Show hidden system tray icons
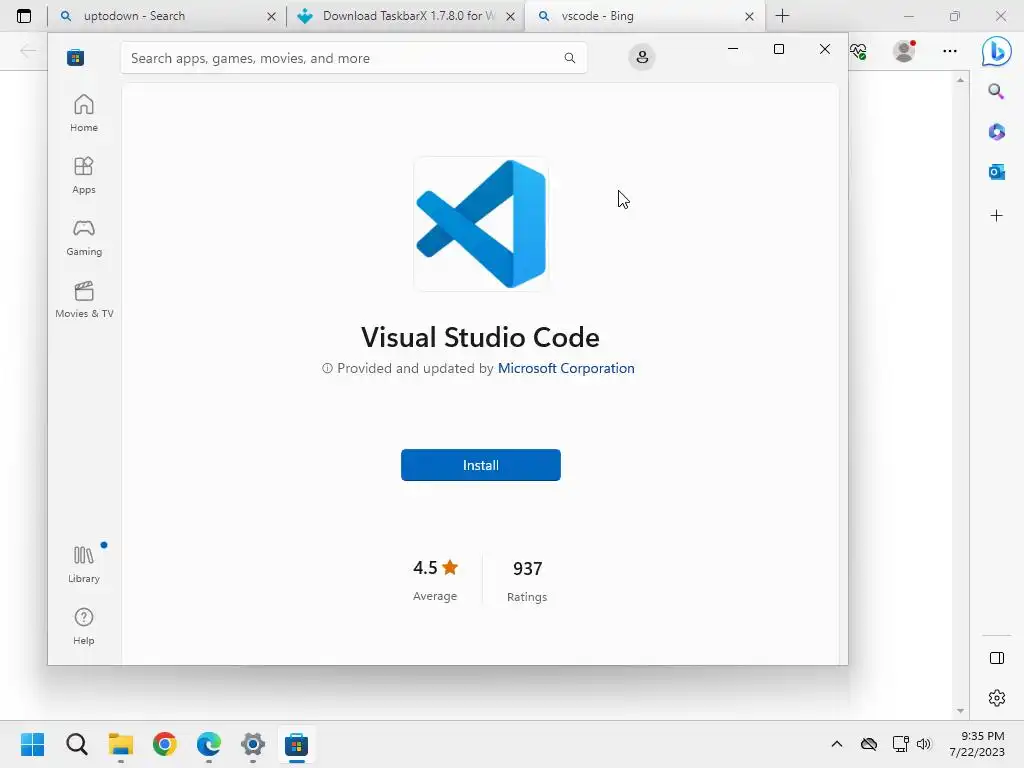The height and width of the screenshot is (768, 1024). 837,744
